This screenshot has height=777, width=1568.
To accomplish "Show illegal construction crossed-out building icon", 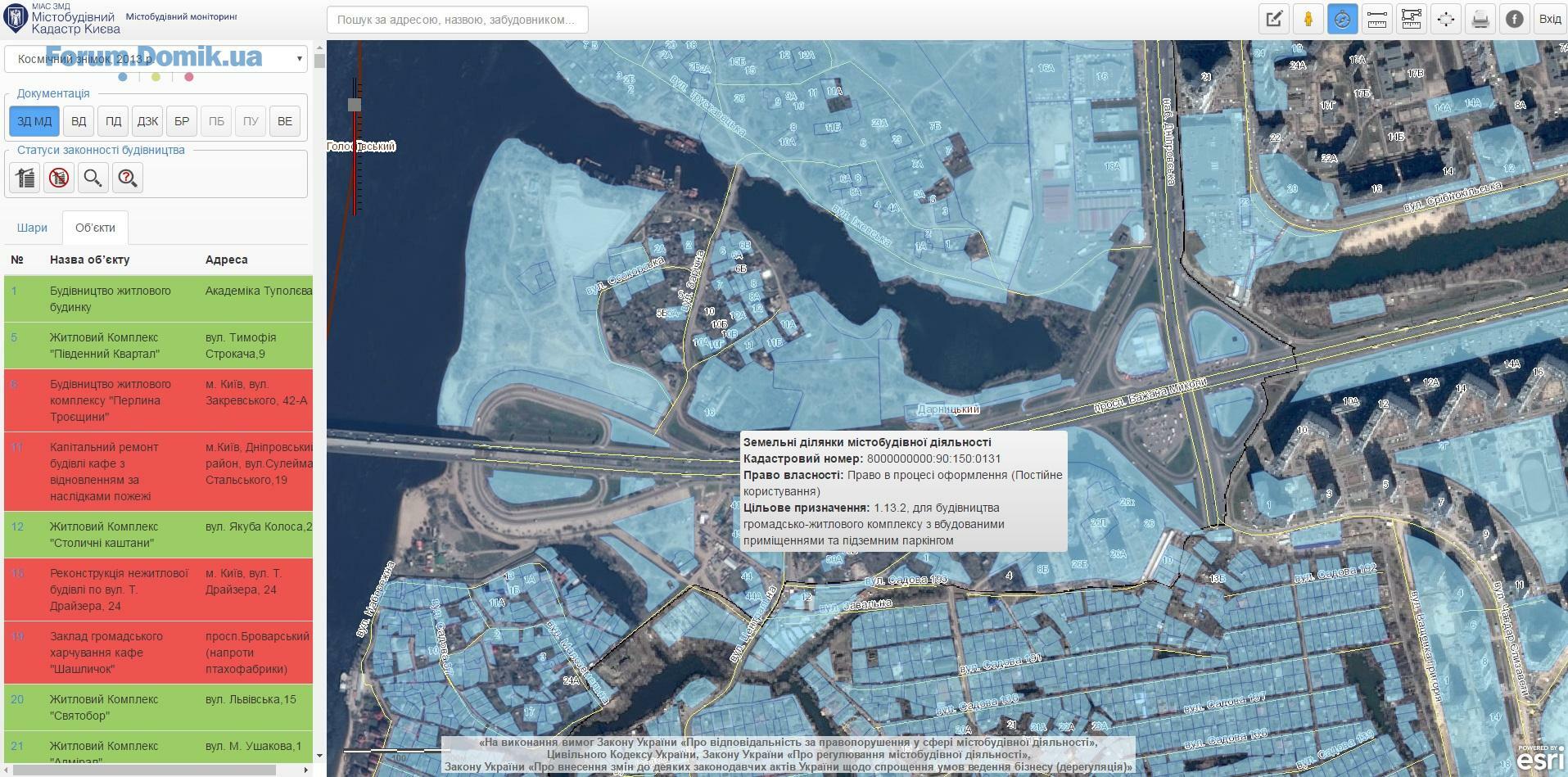I will click(x=59, y=178).
